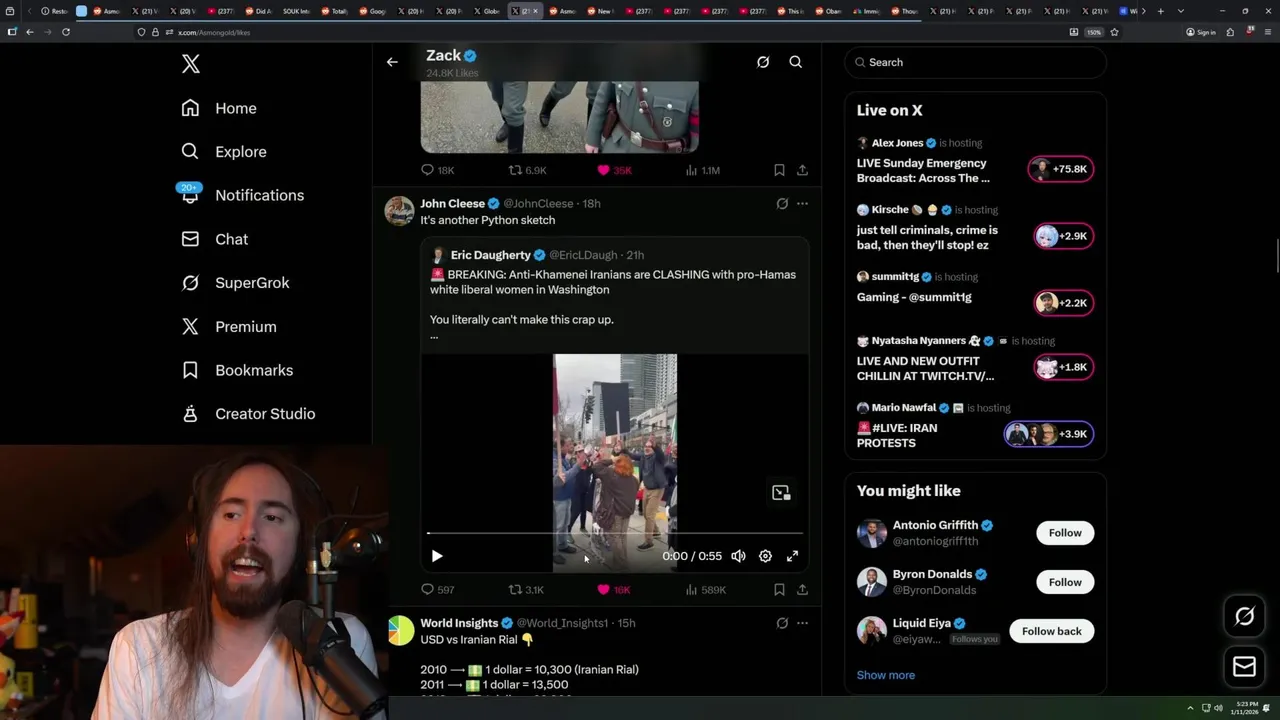Viewport: 1280px width, 720px height.
Task: Click Show more under You might like
Action: [x=886, y=675]
